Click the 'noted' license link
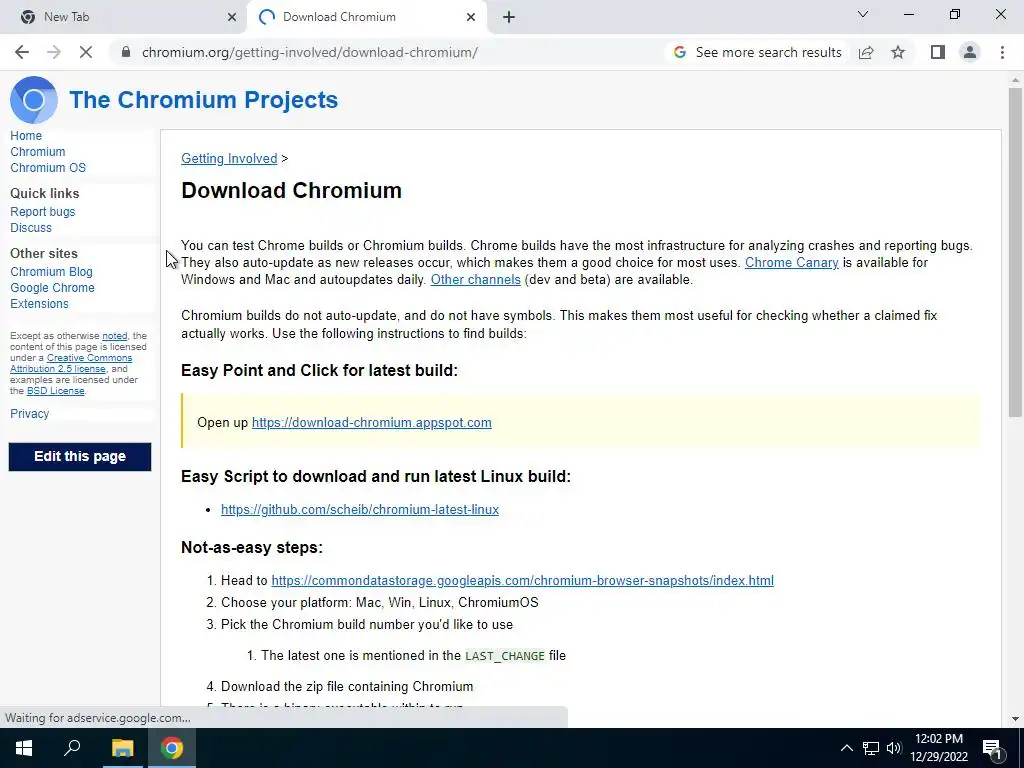Viewport: 1024px width, 768px height. point(114,336)
